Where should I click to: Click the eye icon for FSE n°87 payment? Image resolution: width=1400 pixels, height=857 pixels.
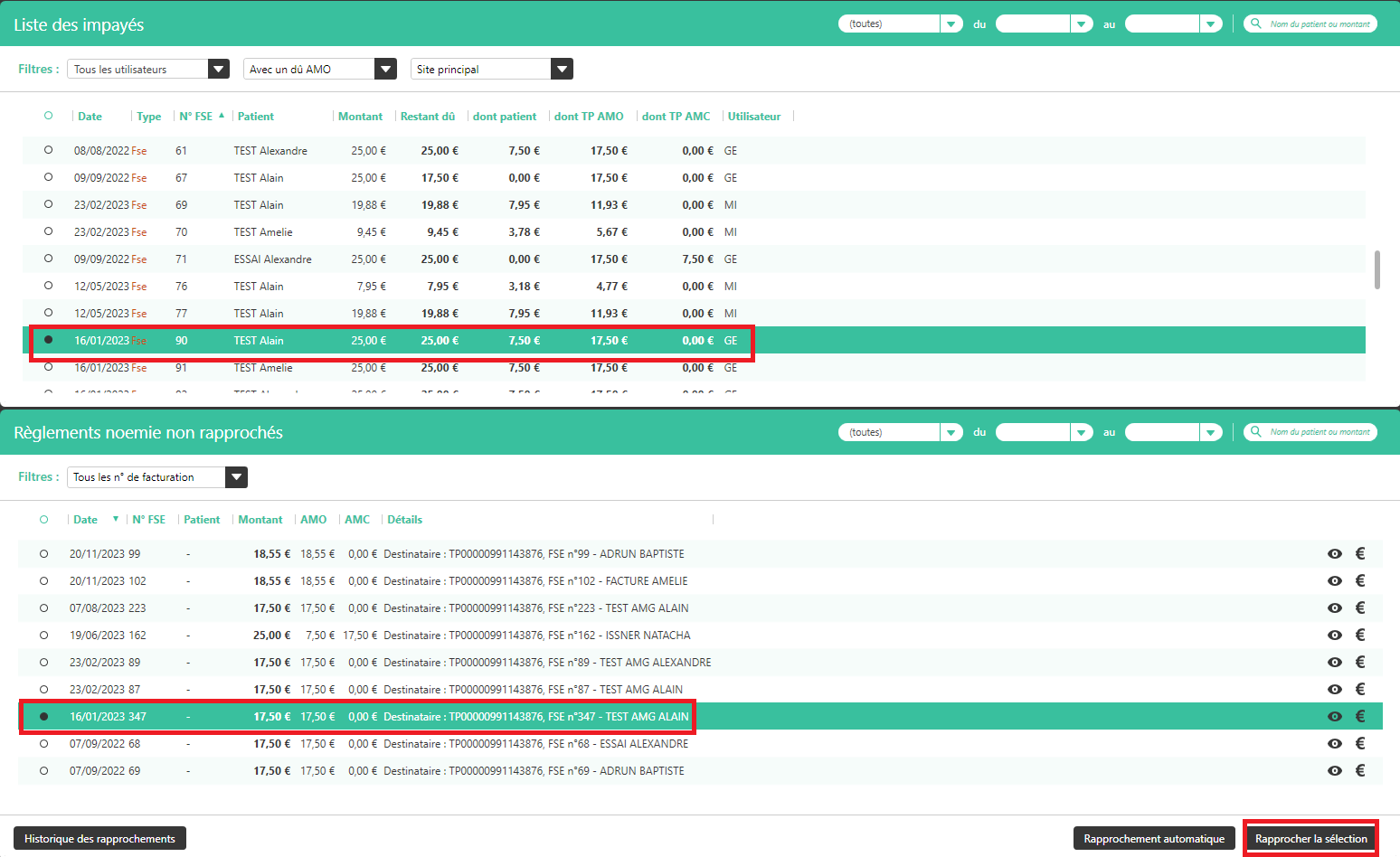click(1334, 690)
